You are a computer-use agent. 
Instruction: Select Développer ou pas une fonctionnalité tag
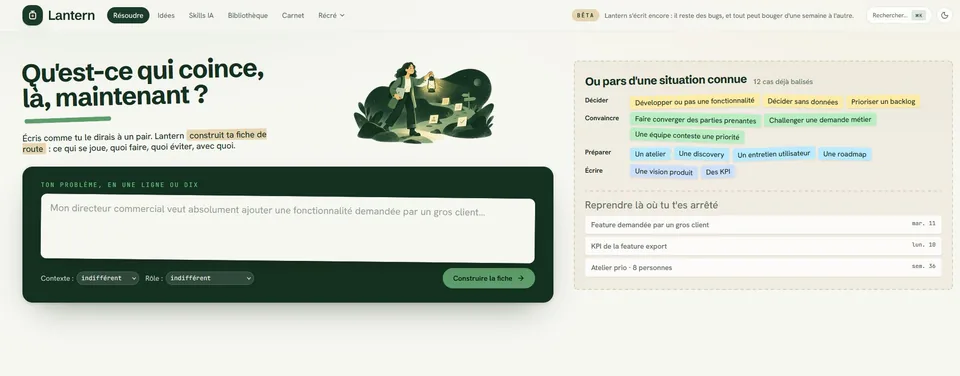pyautogui.click(x=694, y=102)
